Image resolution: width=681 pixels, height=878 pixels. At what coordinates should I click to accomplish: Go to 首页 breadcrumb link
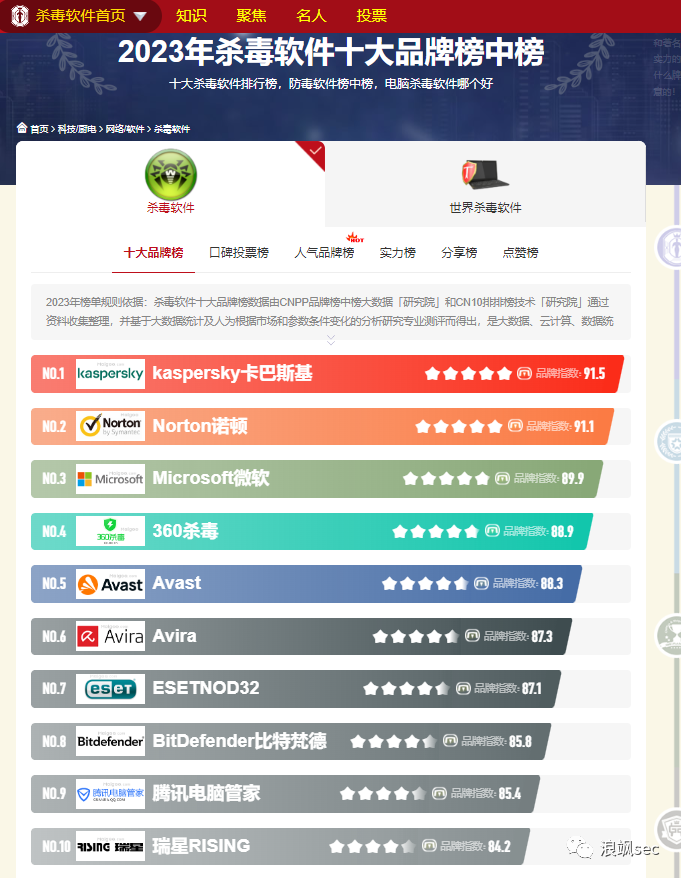[39, 129]
